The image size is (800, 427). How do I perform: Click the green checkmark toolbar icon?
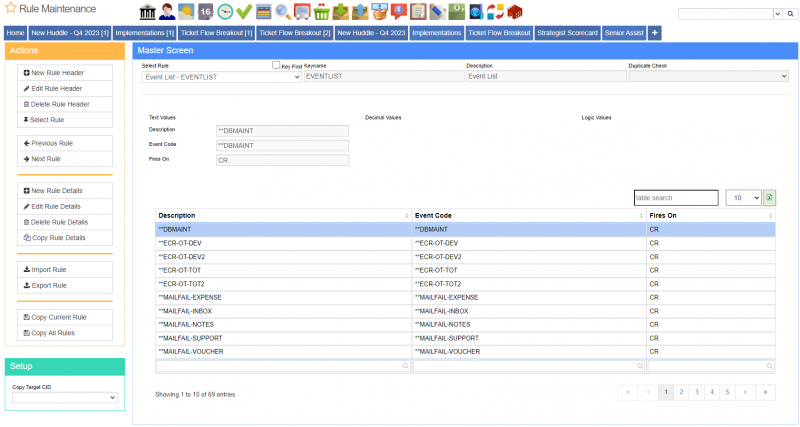click(244, 12)
